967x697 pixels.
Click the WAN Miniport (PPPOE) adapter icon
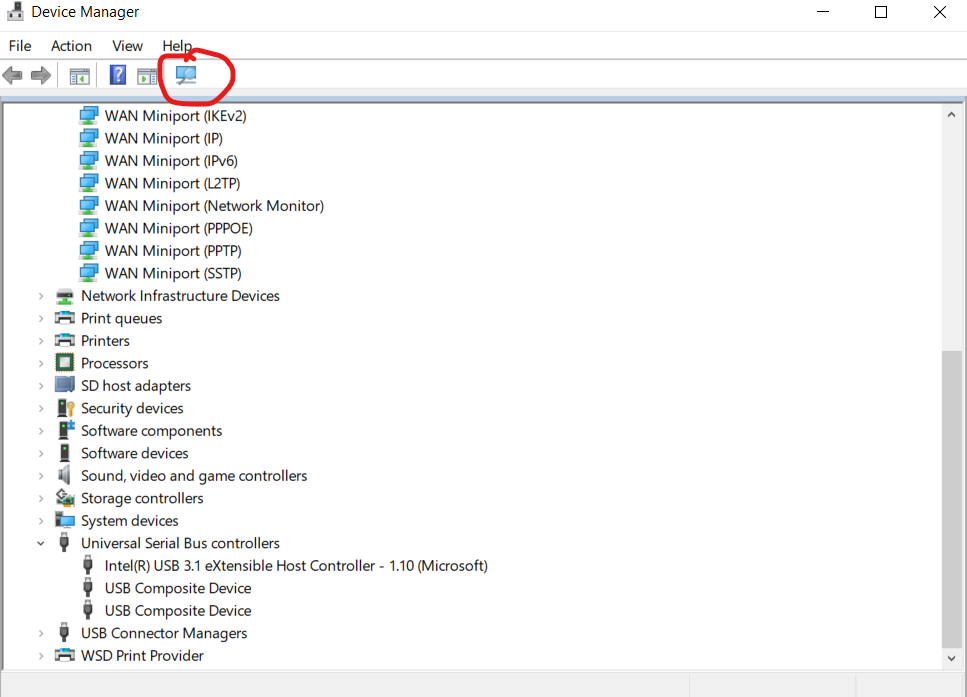89,228
